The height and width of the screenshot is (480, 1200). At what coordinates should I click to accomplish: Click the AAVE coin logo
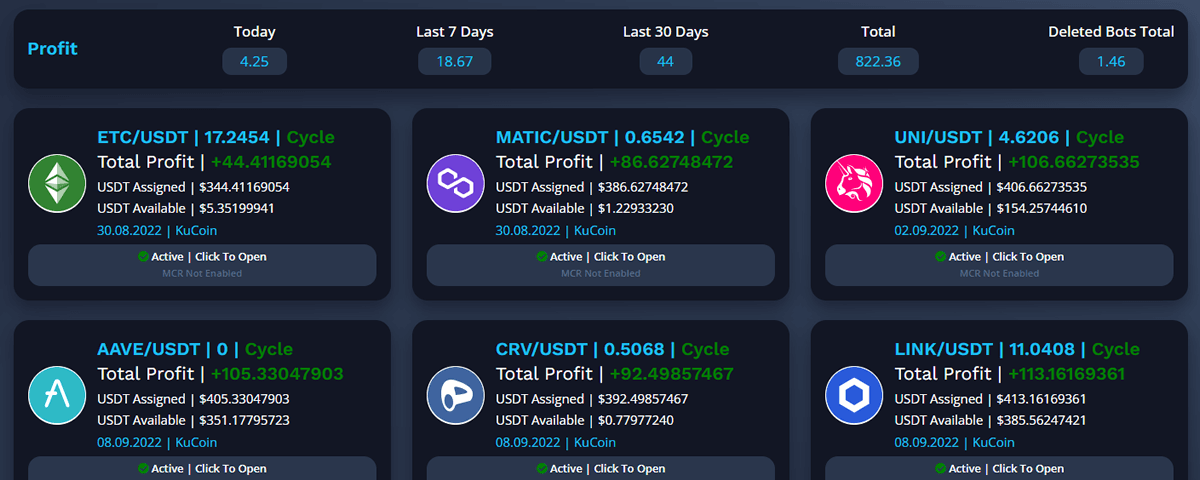click(58, 395)
